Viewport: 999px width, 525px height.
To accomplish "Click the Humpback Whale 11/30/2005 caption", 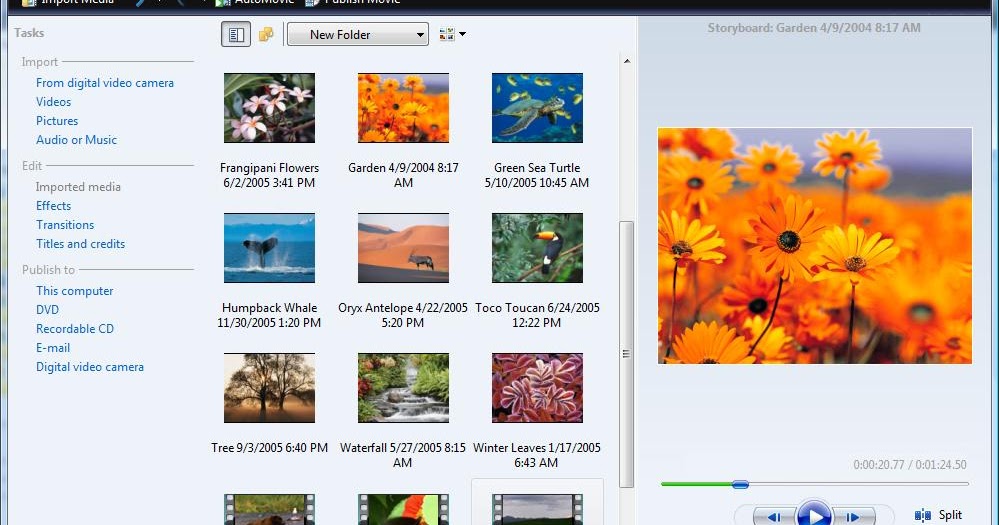I will click(270, 315).
